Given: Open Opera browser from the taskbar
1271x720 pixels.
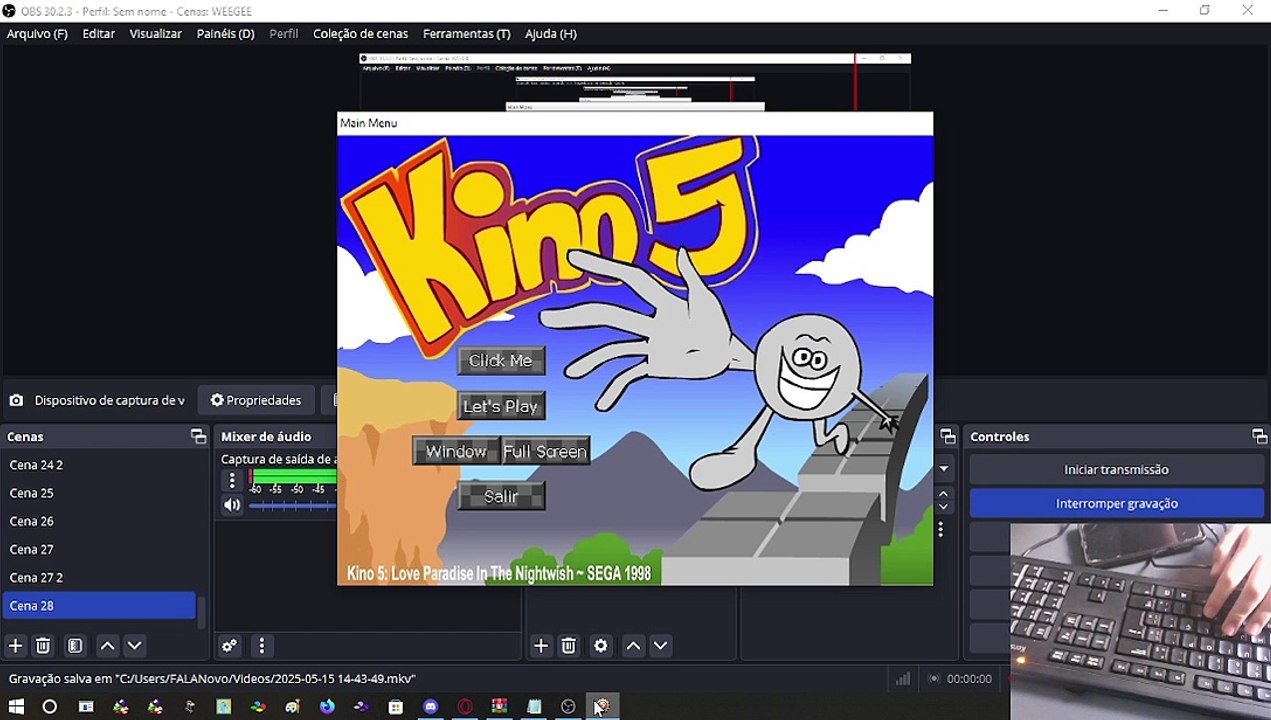Looking at the screenshot, I should click(465, 707).
